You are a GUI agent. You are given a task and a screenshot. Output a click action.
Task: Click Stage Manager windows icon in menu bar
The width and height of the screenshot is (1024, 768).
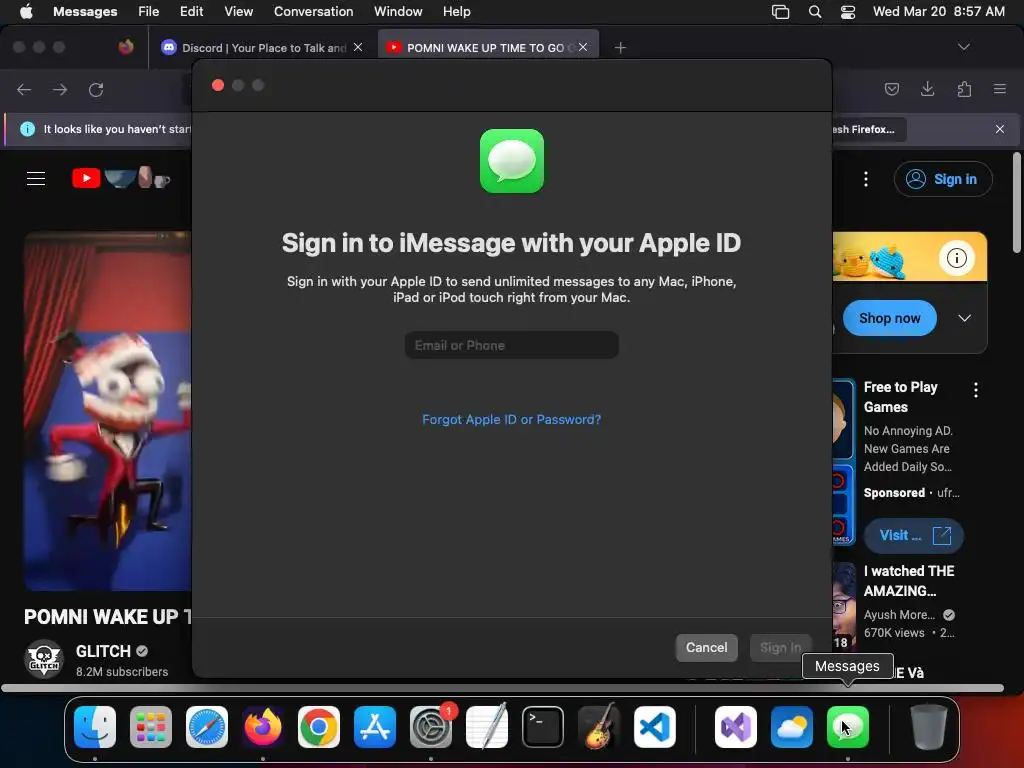point(780,12)
